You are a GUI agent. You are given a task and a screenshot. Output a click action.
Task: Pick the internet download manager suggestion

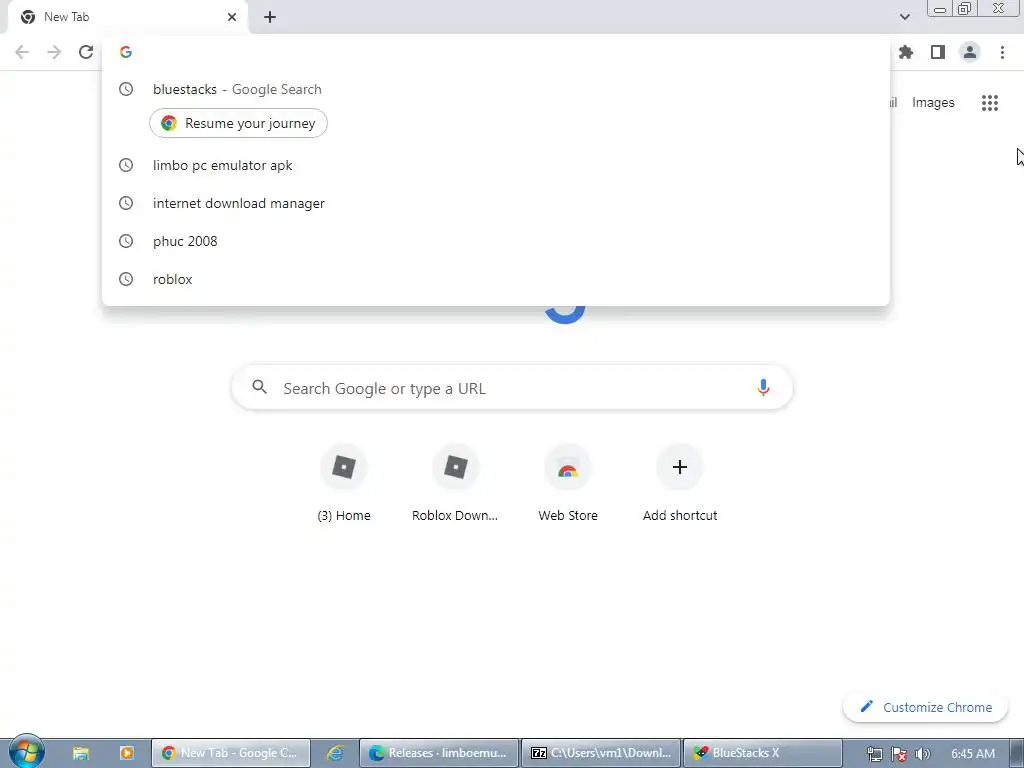click(496, 203)
